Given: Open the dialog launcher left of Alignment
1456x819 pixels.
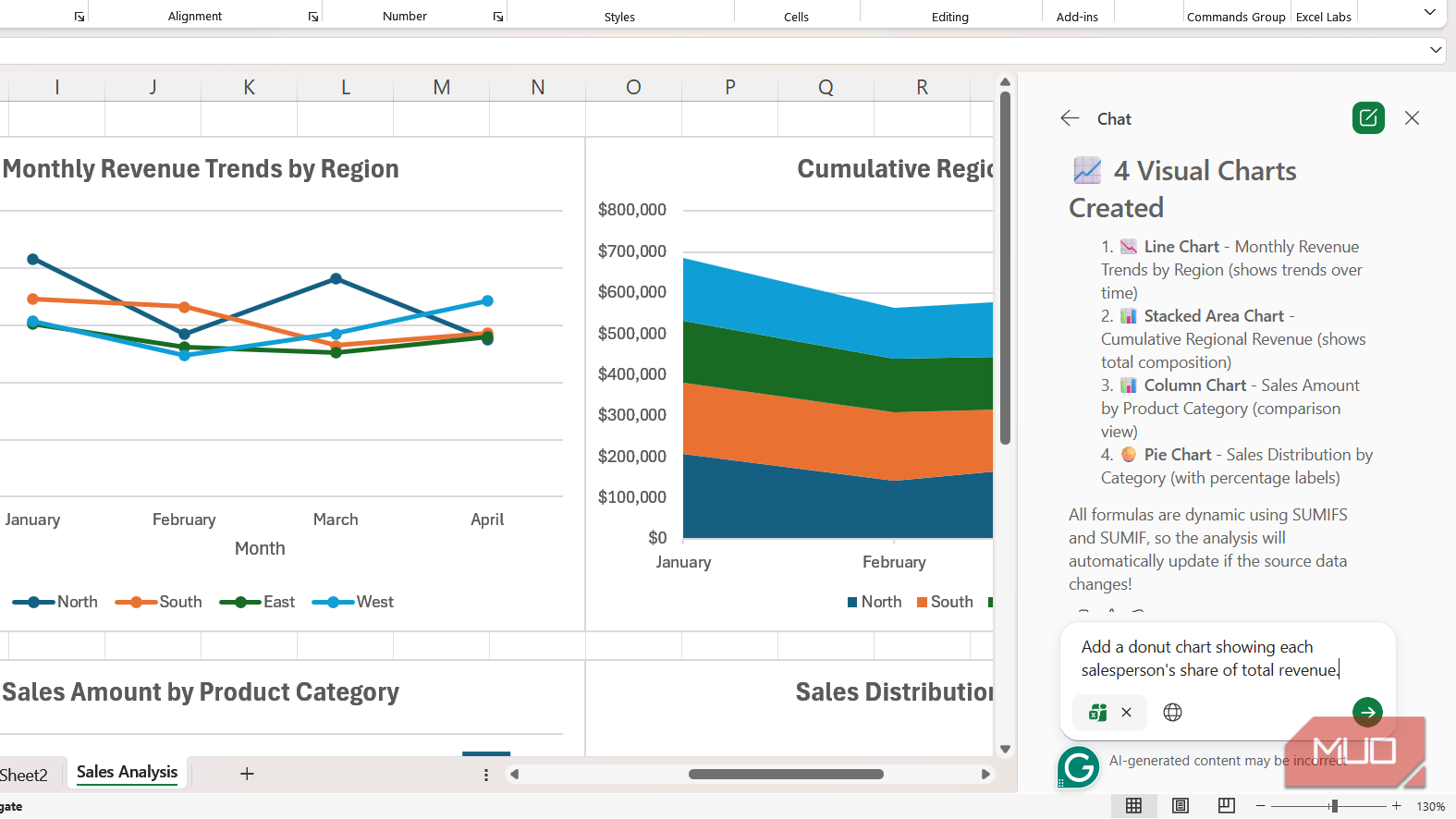Looking at the screenshot, I should tap(80, 17).
